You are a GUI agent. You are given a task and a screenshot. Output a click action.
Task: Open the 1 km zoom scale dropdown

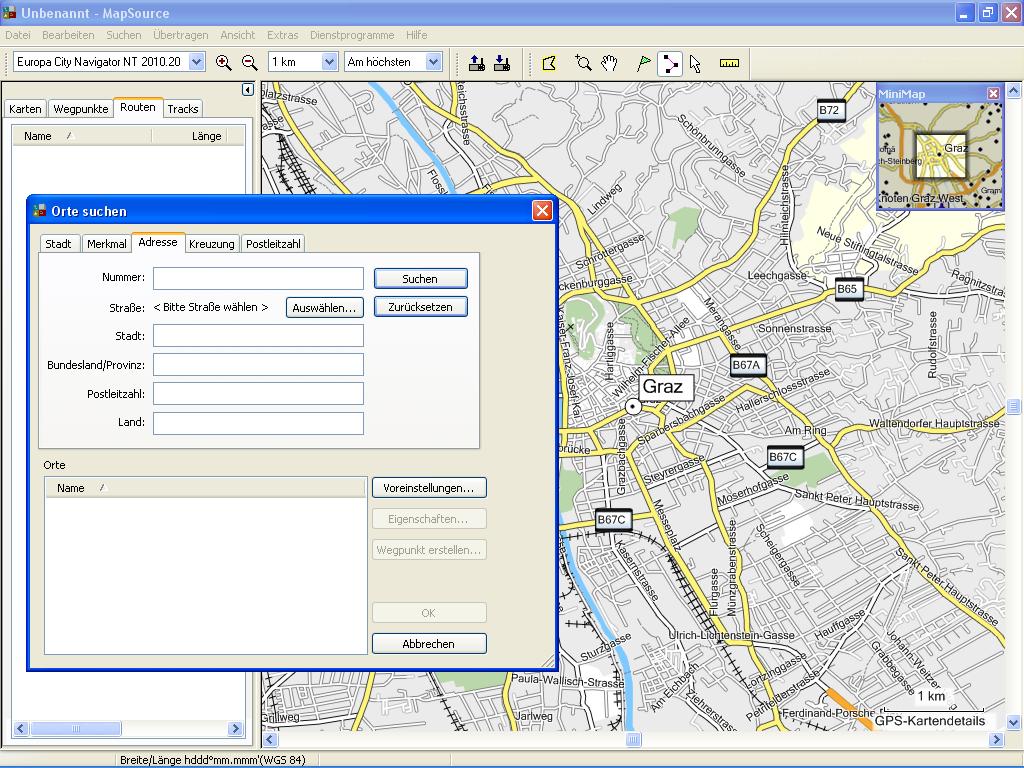329,62
